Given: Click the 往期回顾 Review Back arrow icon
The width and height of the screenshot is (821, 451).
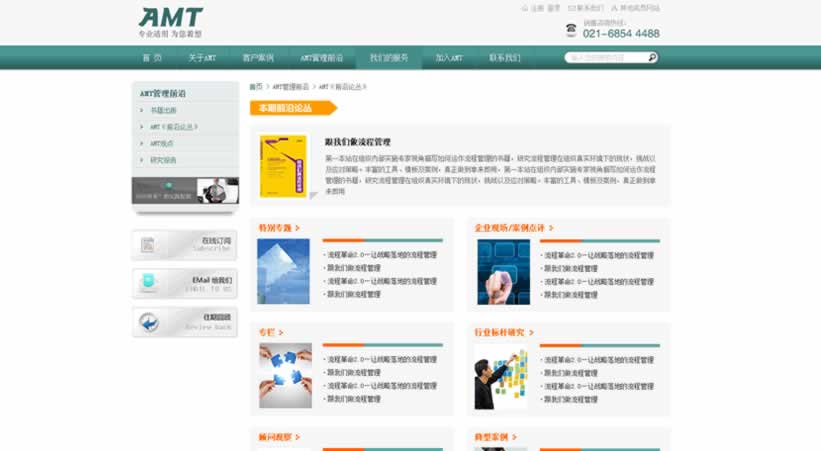Looking at the screenshot, I should 148,323.
